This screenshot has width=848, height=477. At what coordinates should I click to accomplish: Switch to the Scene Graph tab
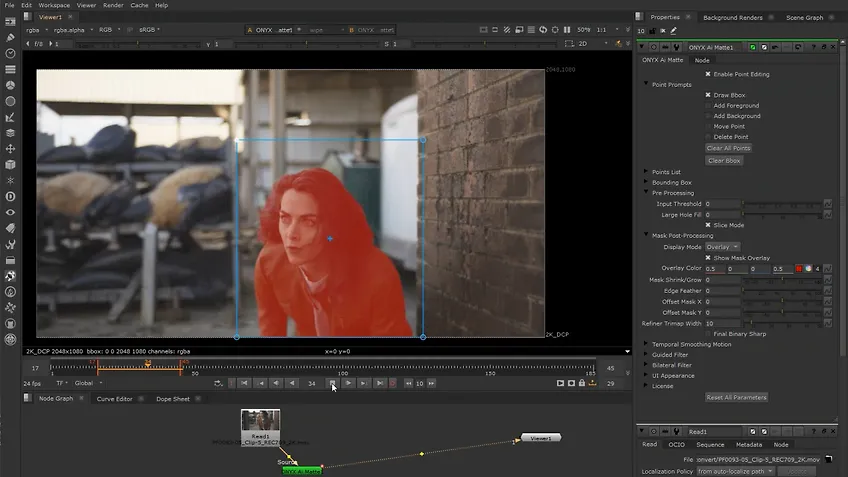click(x=804, y=17)
